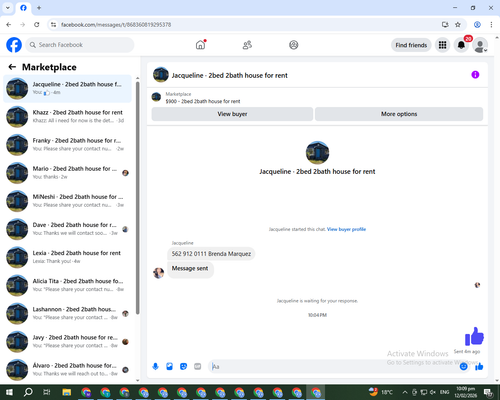Select the Facebook browser tab
The image size is (500, 400).
pyautogui.click(x=23, y=8)
